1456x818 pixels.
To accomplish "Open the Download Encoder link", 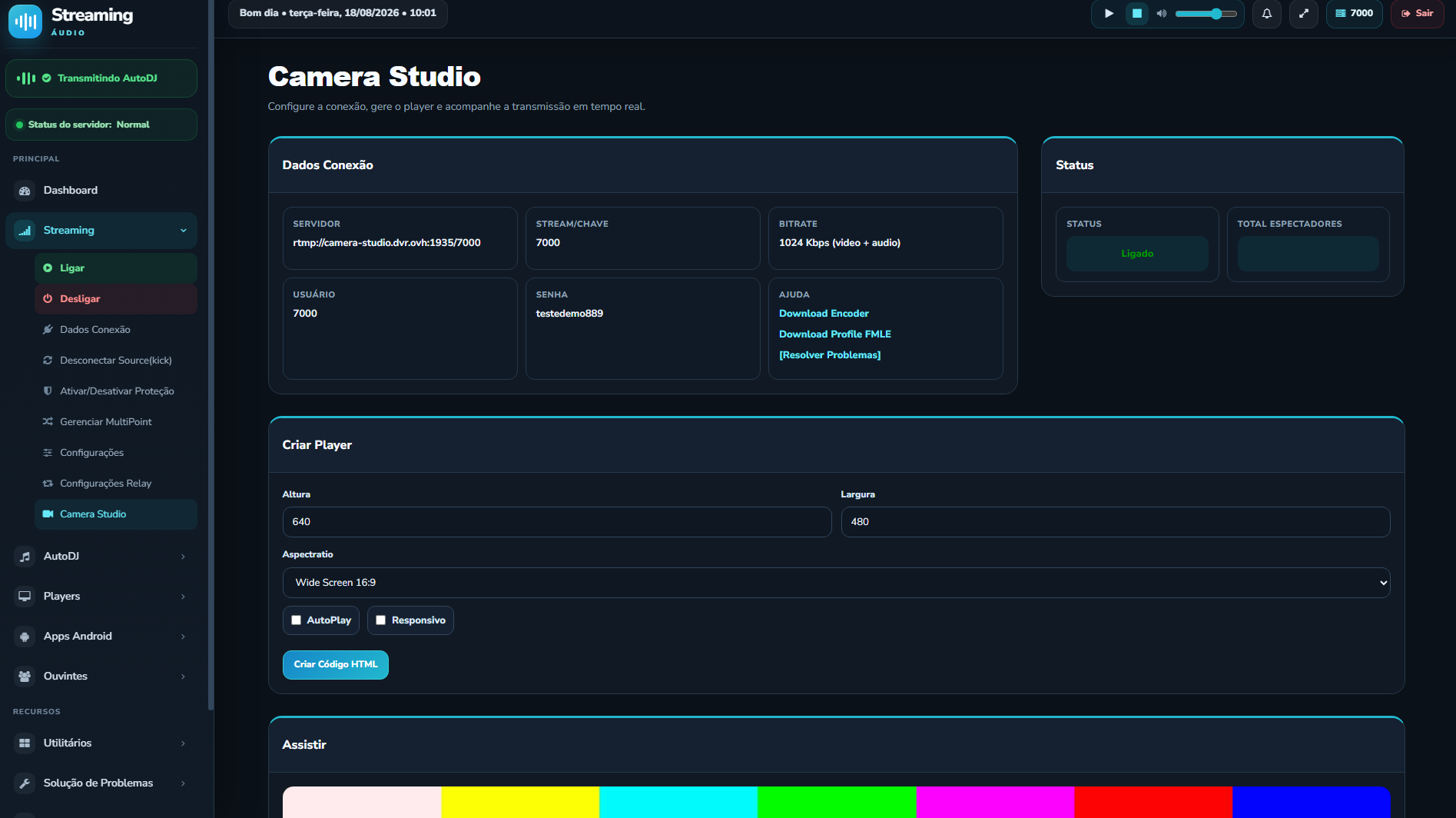I will point(824,314).
